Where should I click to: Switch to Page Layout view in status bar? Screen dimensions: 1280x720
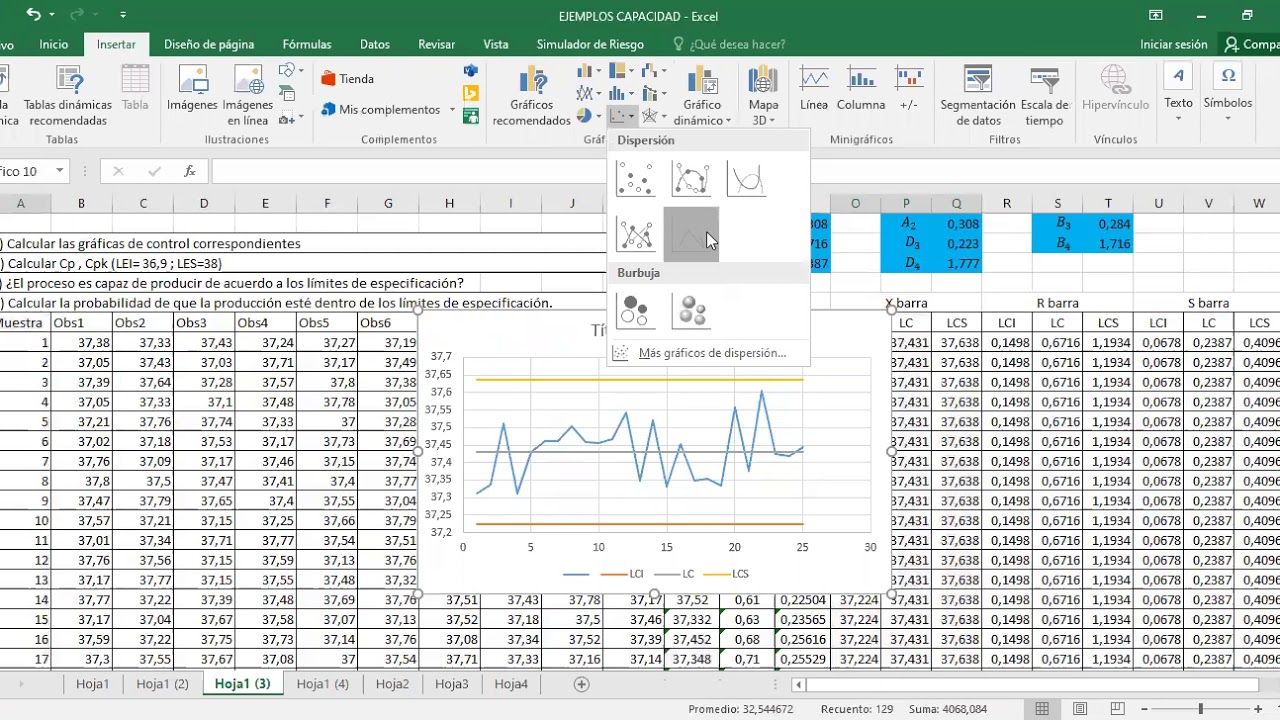coord(1081,709)
